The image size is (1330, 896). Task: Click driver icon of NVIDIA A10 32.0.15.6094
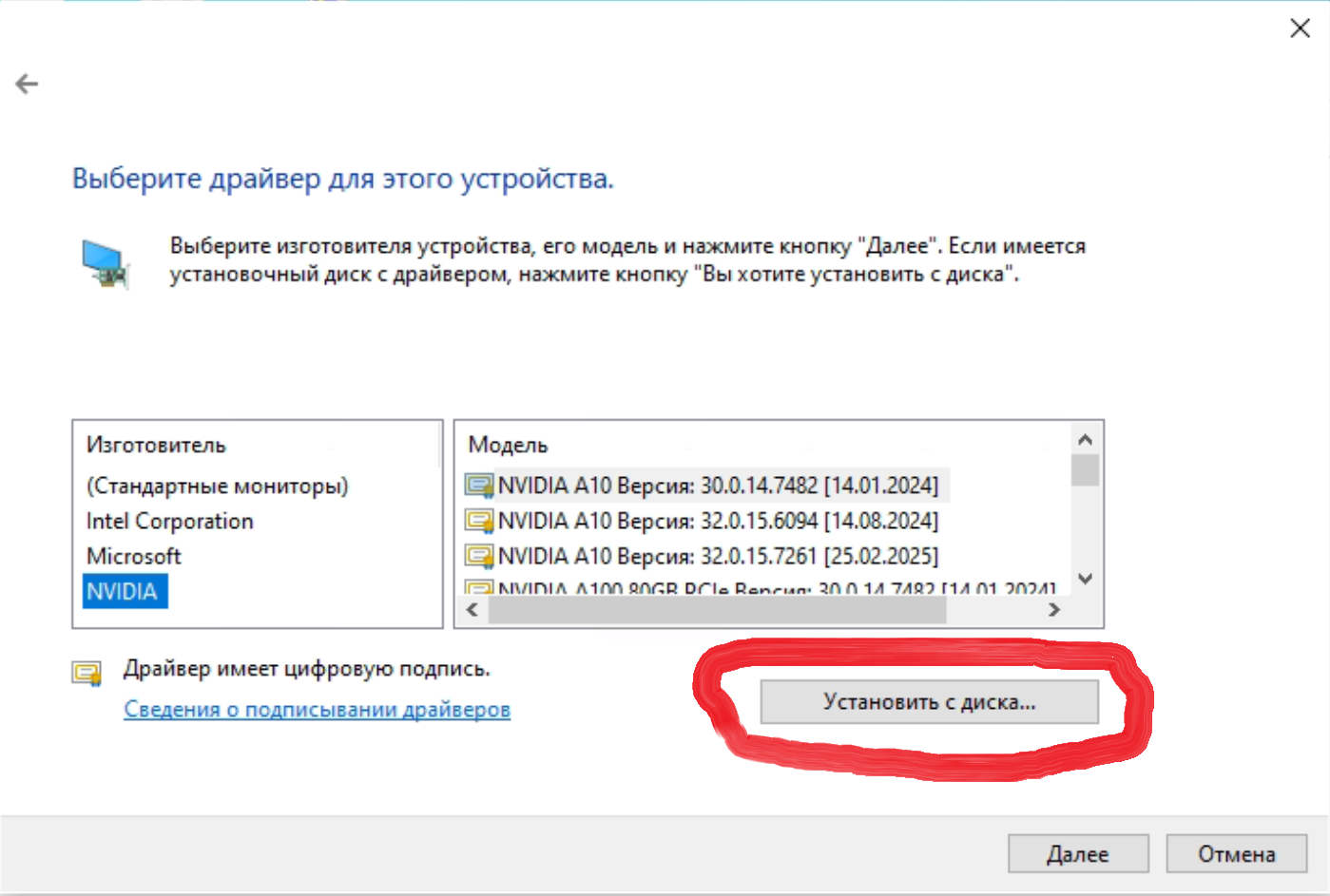pyautogui.click(x=479, y=521)
